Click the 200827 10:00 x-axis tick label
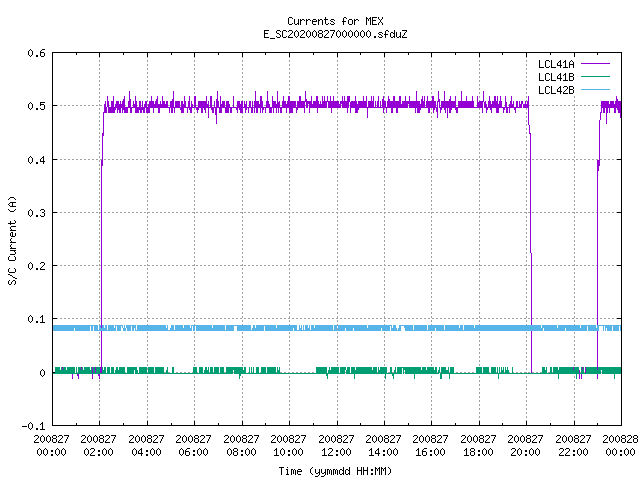The image size is (640, 480). [x=289, y=445]
